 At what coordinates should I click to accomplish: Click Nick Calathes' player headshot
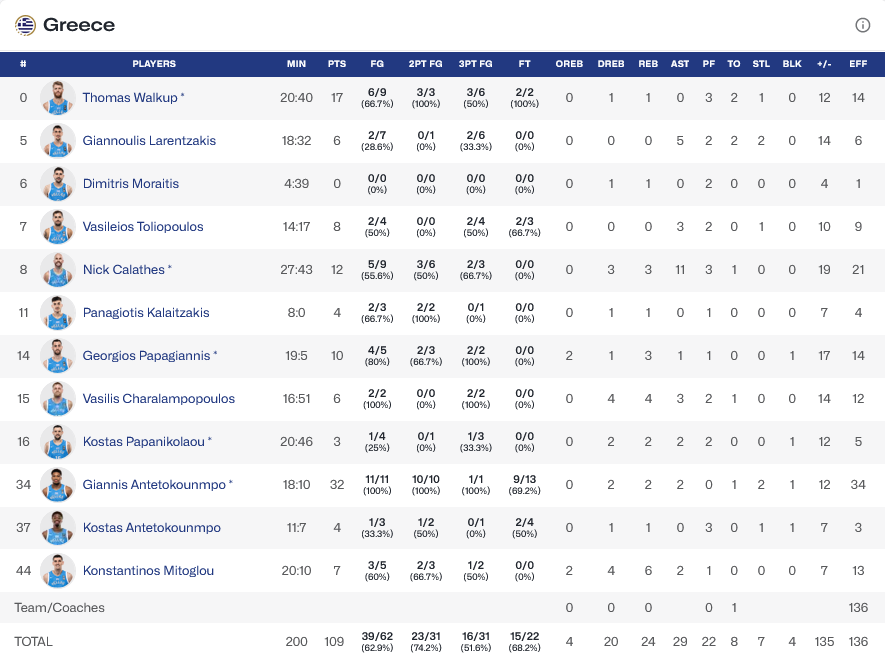58,270
